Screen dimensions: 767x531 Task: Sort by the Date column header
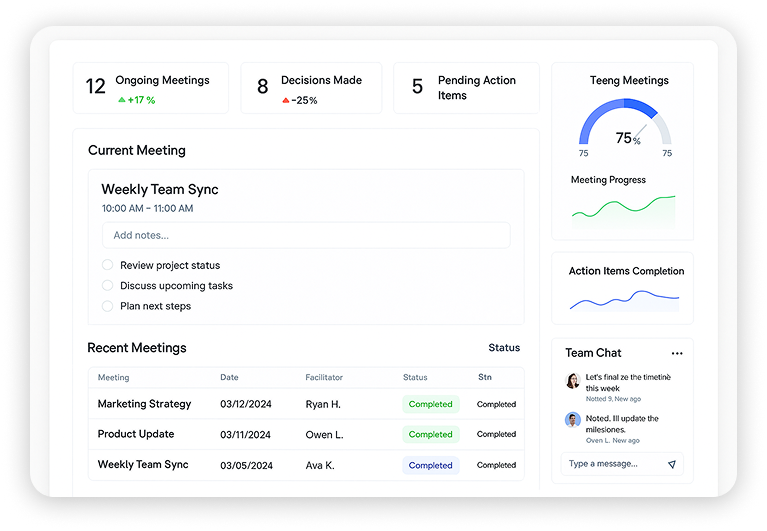pos(229,377)
